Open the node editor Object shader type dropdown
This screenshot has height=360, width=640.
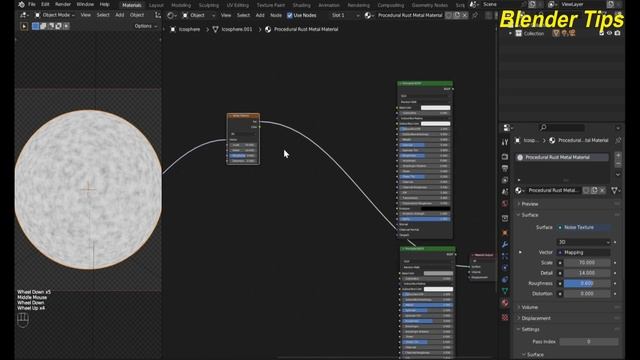click(x=198, y=15)
